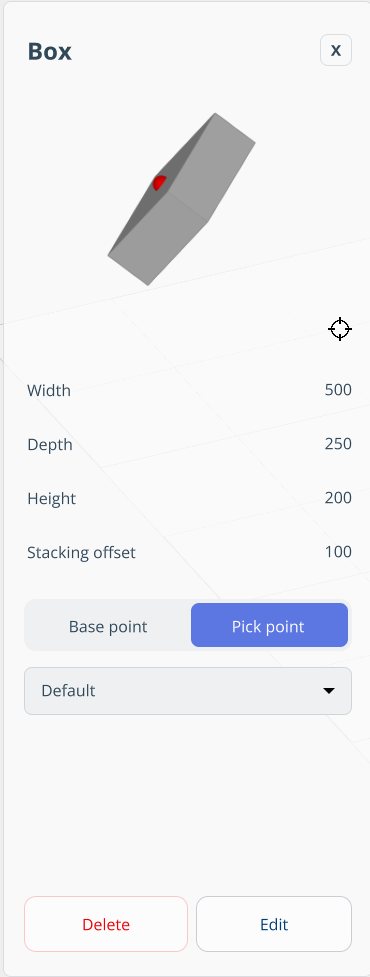The image size is (370, 977).
Task: Click the Depth value 250
Action: [338, 444]
